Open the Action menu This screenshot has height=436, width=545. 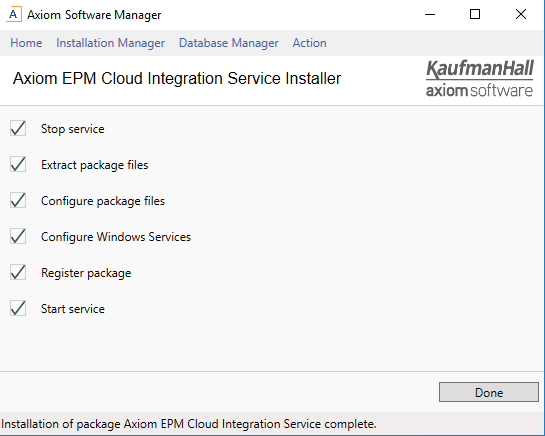309,43
